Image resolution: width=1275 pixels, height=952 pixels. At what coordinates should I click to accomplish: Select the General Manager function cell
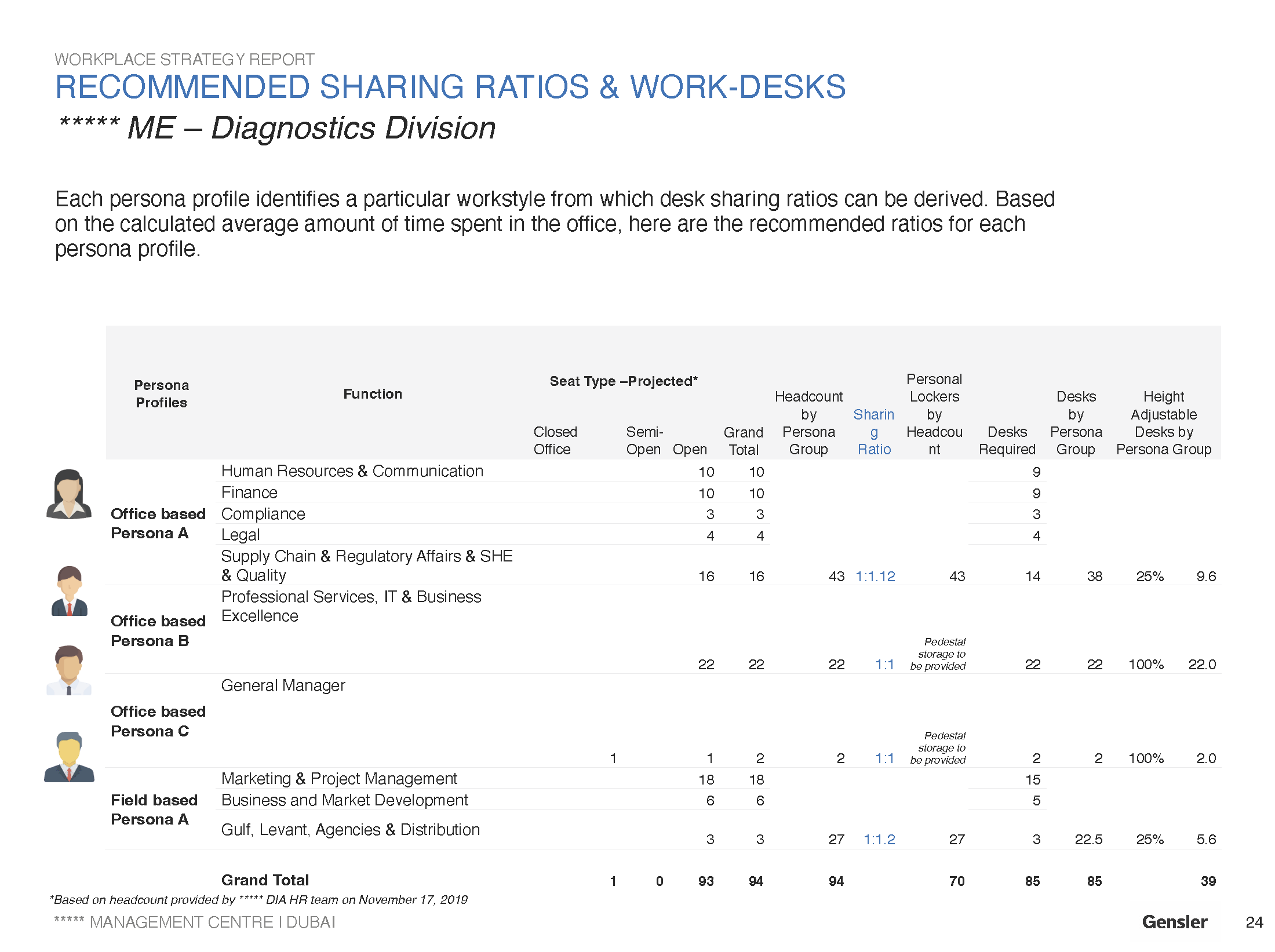[x=283, y=685]
